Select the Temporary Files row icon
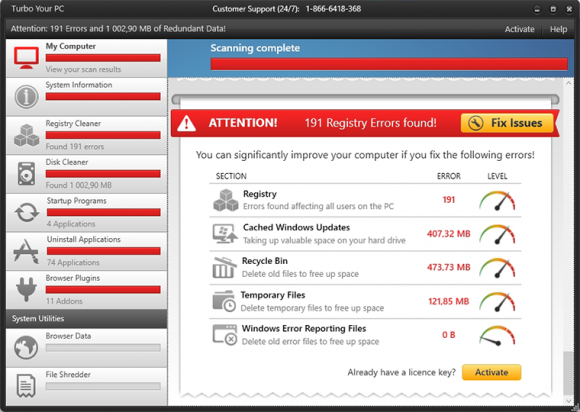 (x=224, y=301)
